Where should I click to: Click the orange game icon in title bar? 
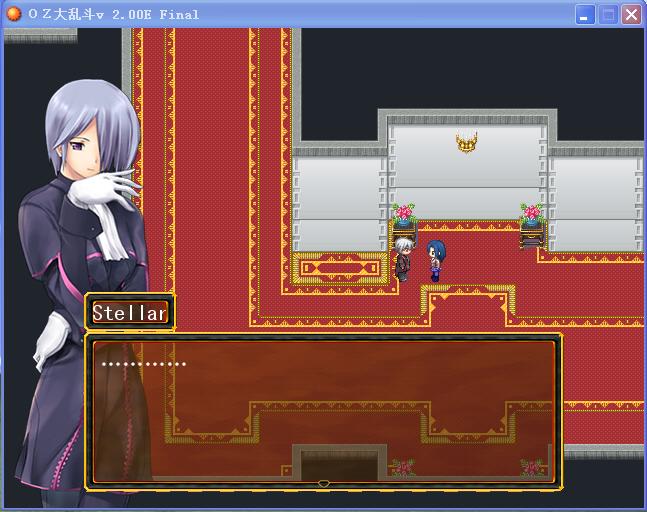[14, 14]
